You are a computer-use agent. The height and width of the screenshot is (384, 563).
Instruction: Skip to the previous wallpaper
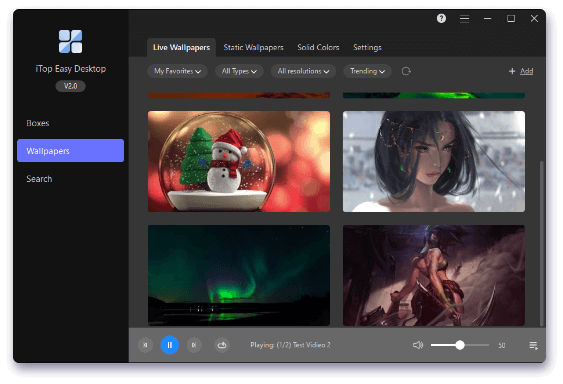pyautogui.click(x=145, y=345)
